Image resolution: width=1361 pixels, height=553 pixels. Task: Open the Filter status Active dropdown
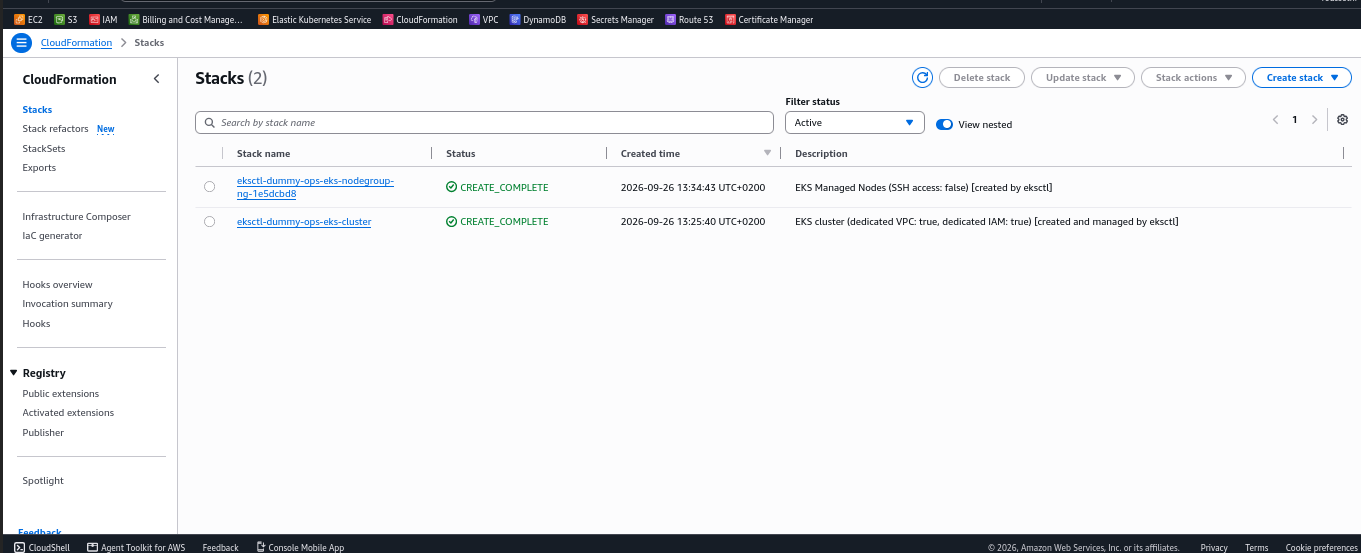[854, 122]
